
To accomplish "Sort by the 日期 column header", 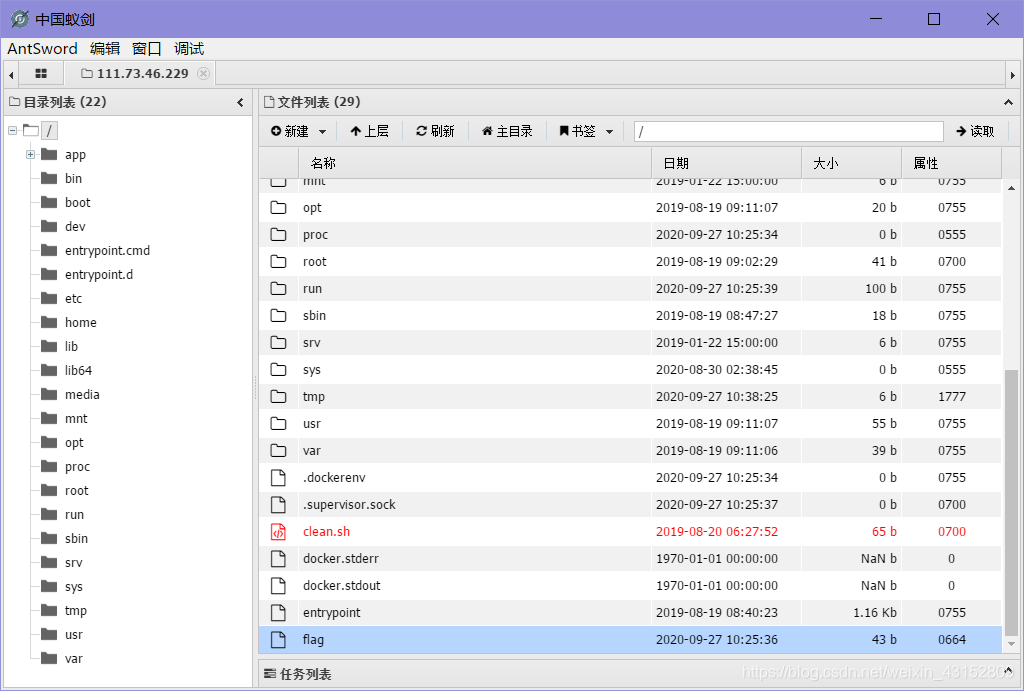I will click(x=726, y=163).
